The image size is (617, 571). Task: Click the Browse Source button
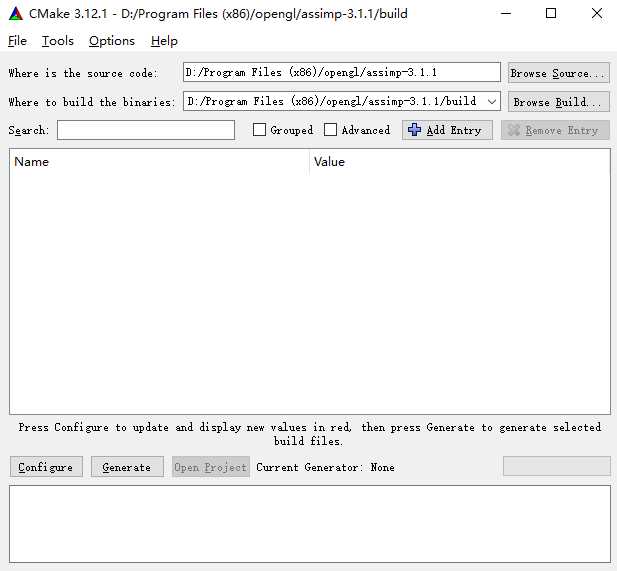click(559, 73)
